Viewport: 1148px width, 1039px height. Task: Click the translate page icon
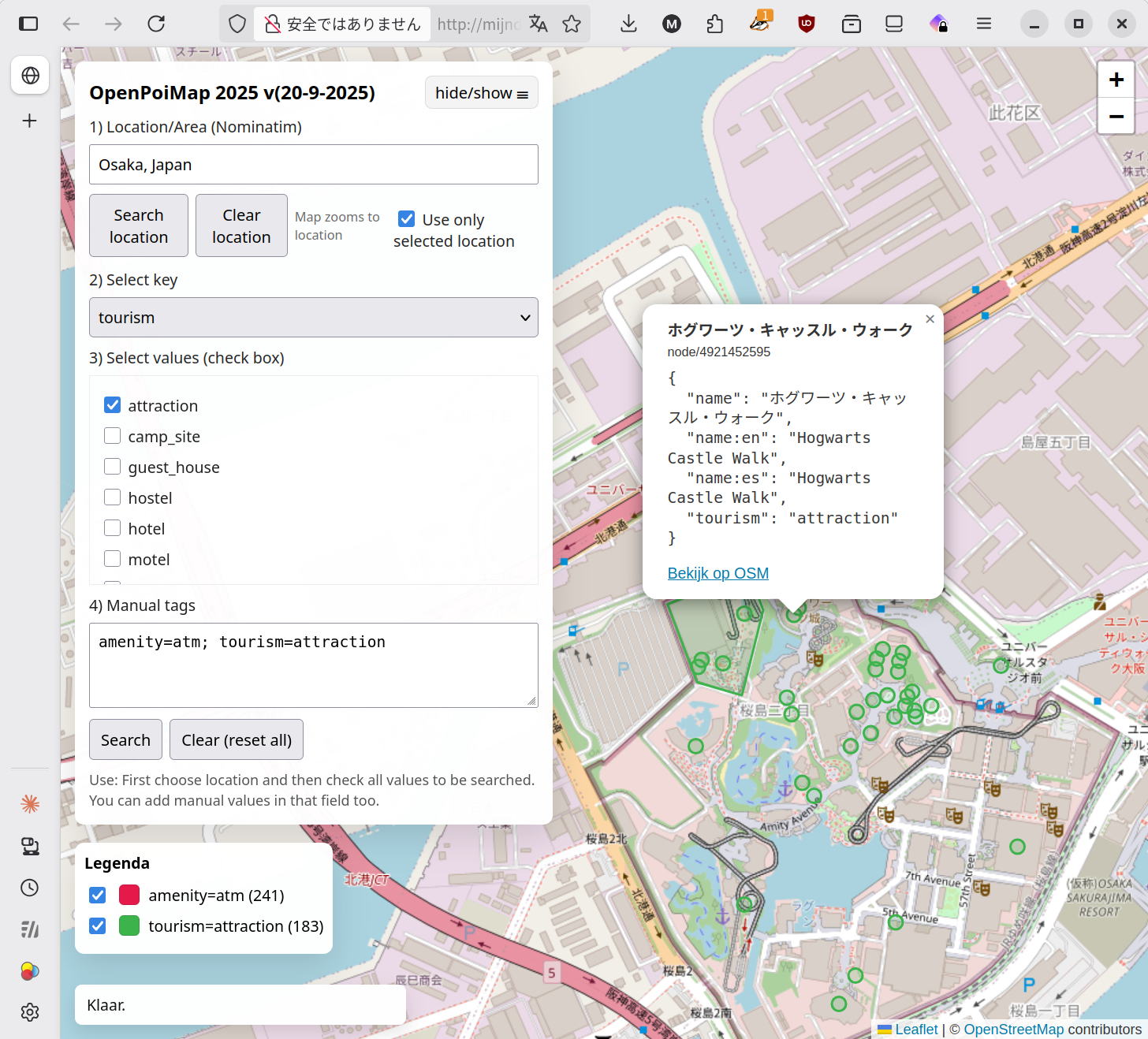click(539, 24)
